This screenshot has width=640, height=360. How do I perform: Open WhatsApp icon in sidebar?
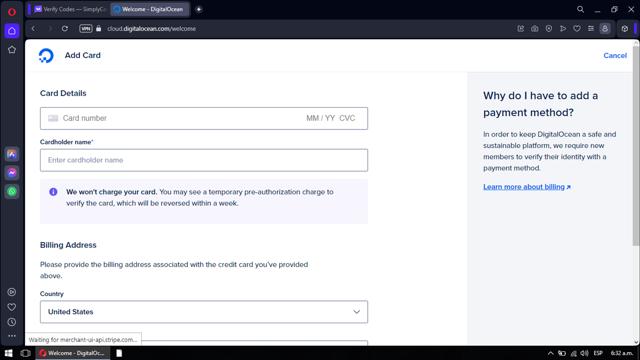point(12,191)
